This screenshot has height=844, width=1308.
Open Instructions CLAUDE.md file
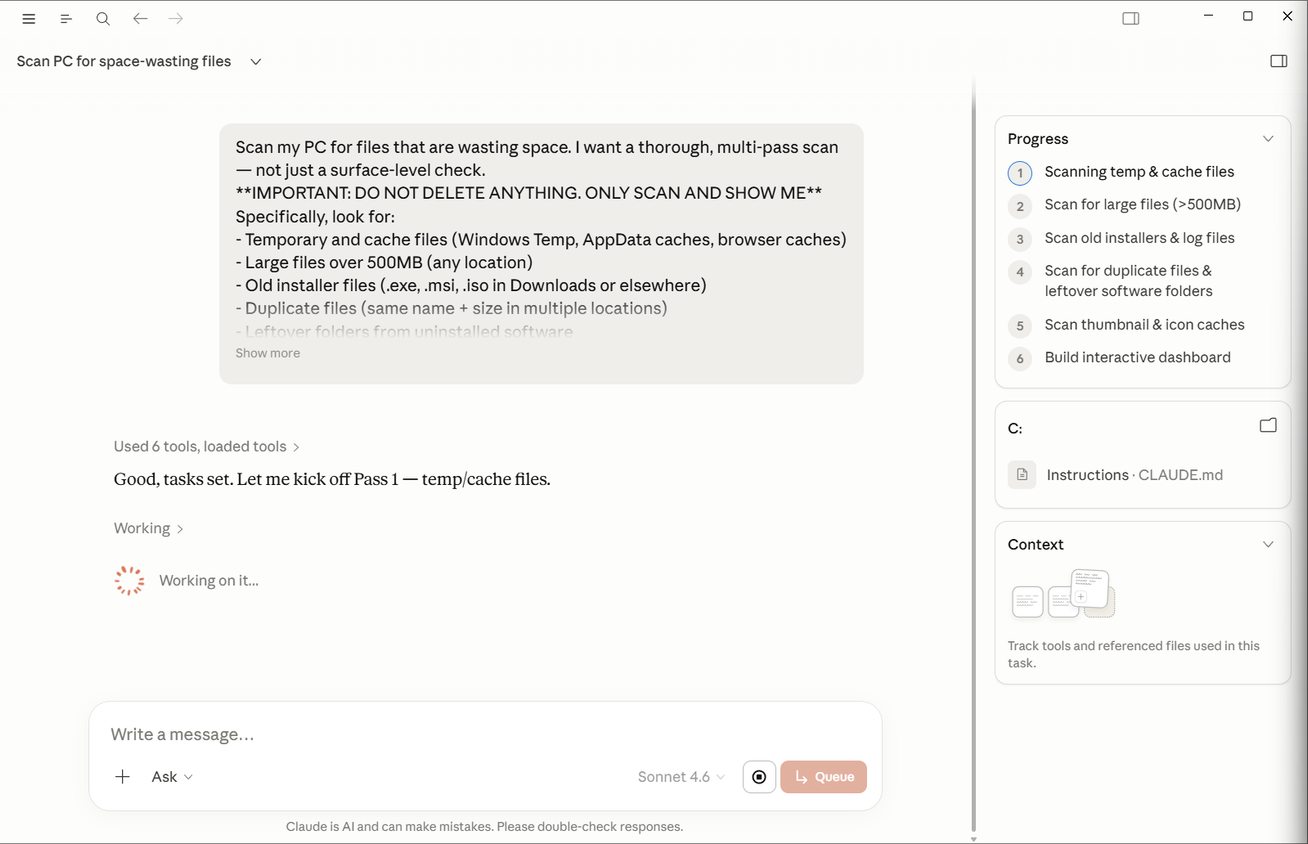pos(1134,475)
